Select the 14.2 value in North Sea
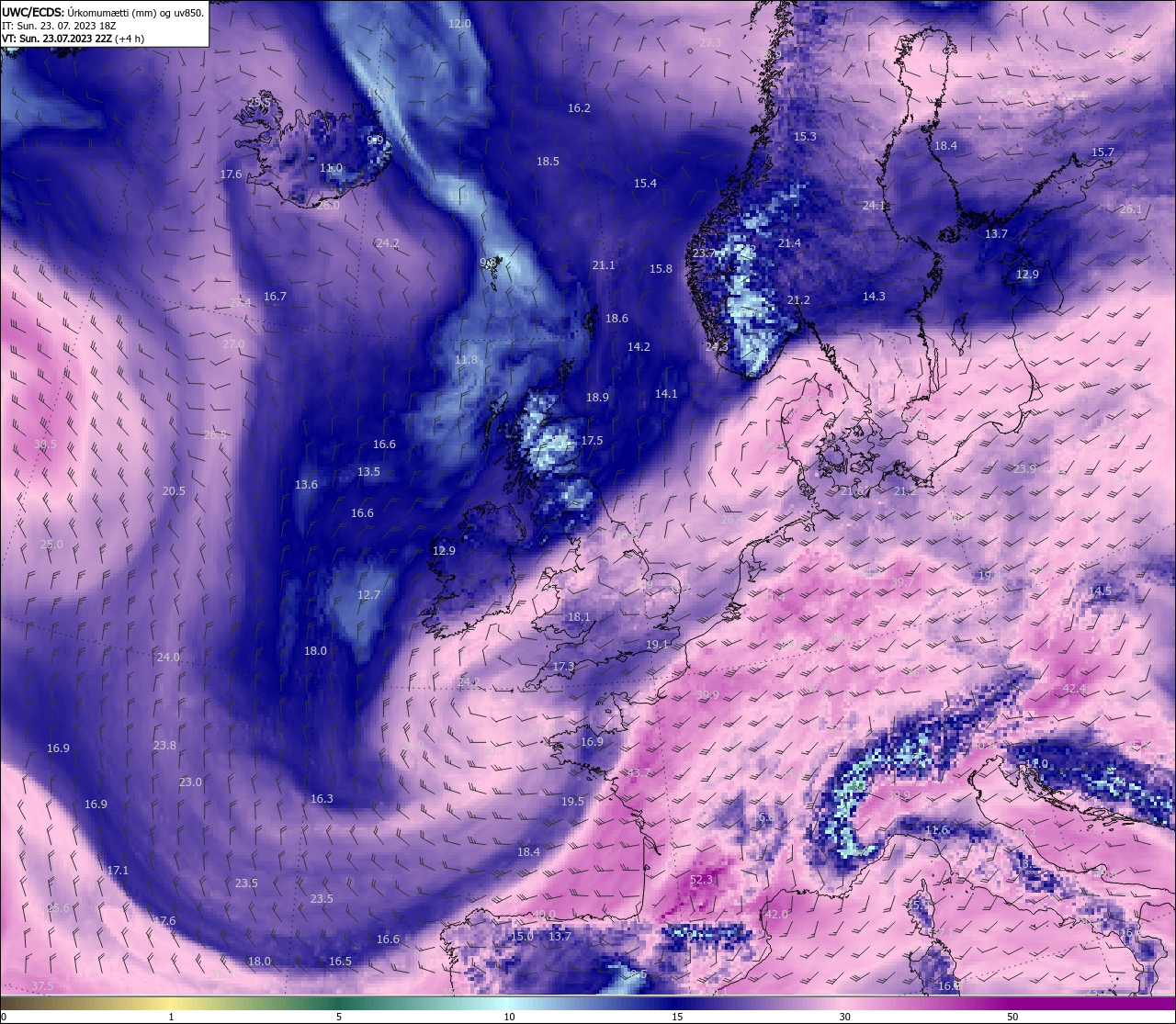The image size is (1176, 1024). point(639,346)
